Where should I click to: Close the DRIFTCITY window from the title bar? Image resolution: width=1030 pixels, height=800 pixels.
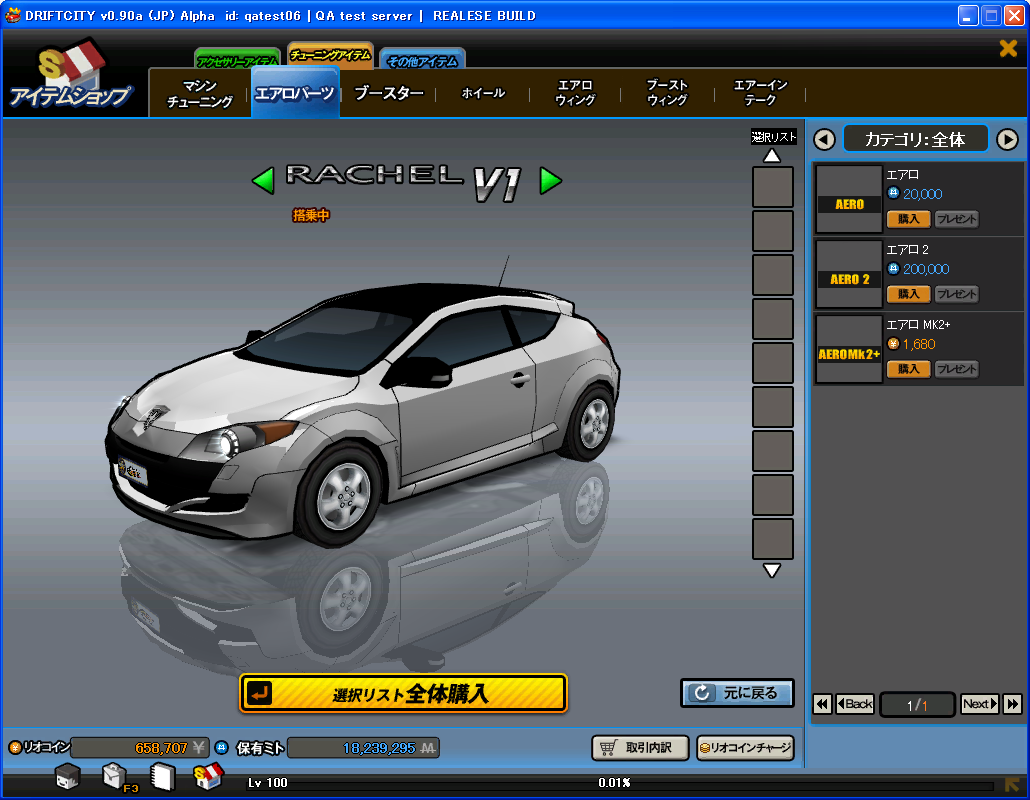1014,15
